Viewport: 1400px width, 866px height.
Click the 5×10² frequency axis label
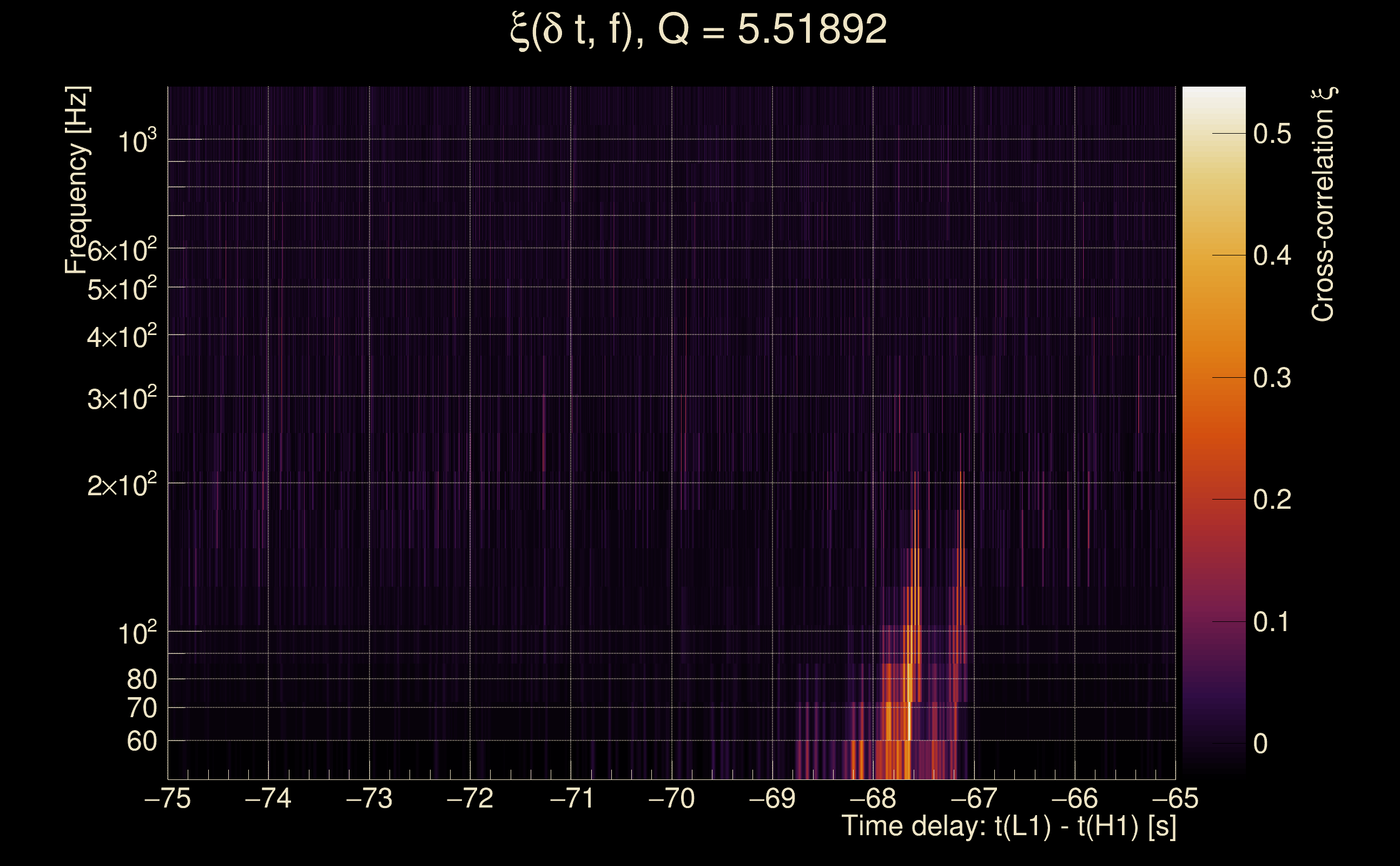point(122,290)
